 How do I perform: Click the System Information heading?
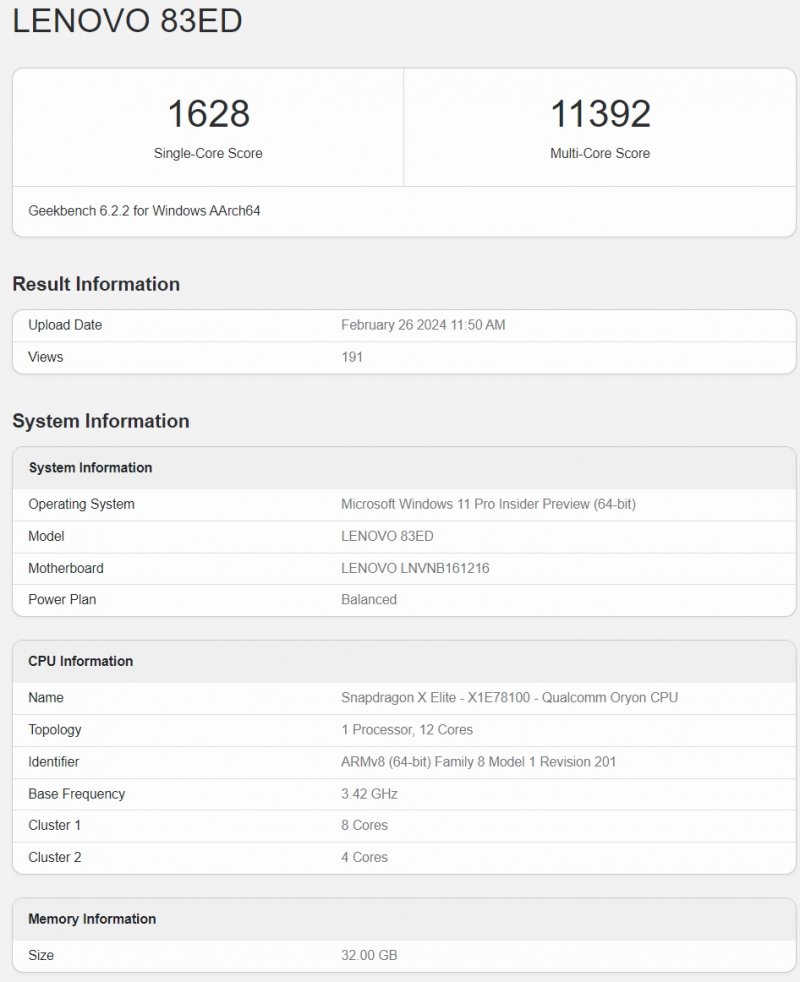100,421
